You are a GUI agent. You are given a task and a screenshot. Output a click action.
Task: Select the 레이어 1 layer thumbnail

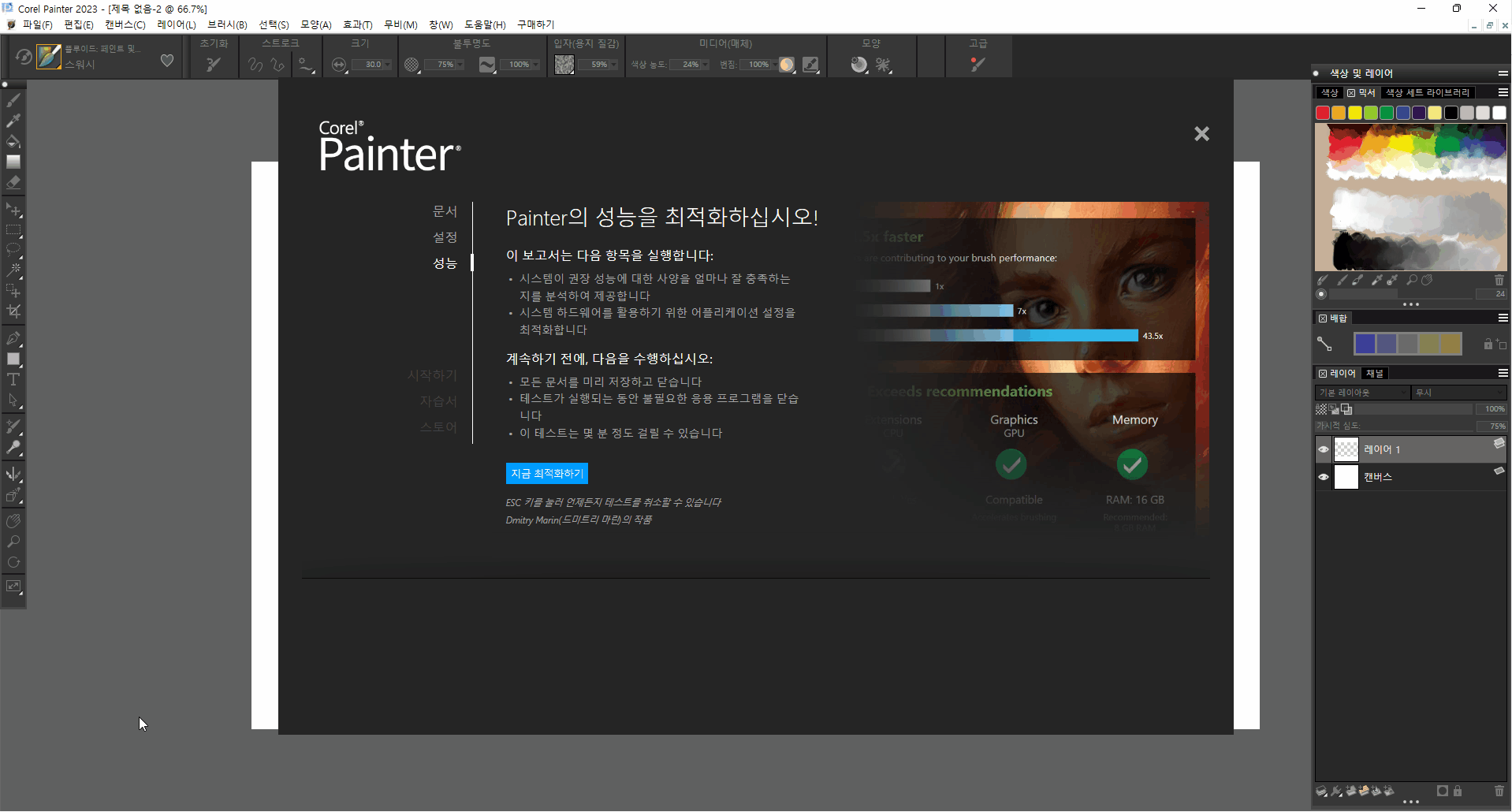[x=1346, y=449]
